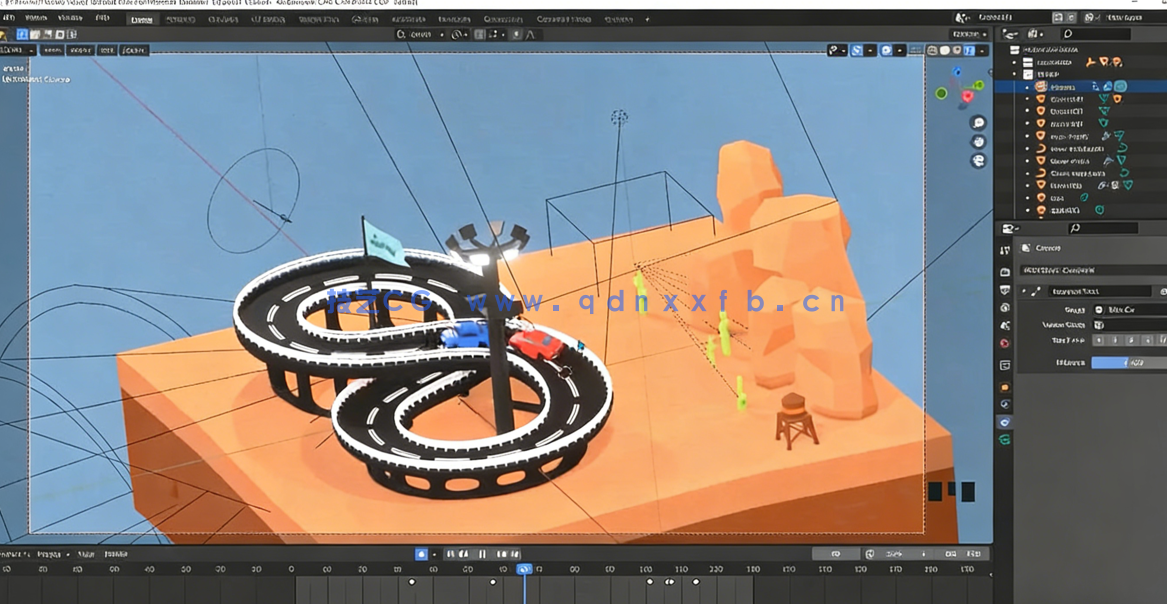Click the End frame button in the timeline header

click(x=974, y=553)
